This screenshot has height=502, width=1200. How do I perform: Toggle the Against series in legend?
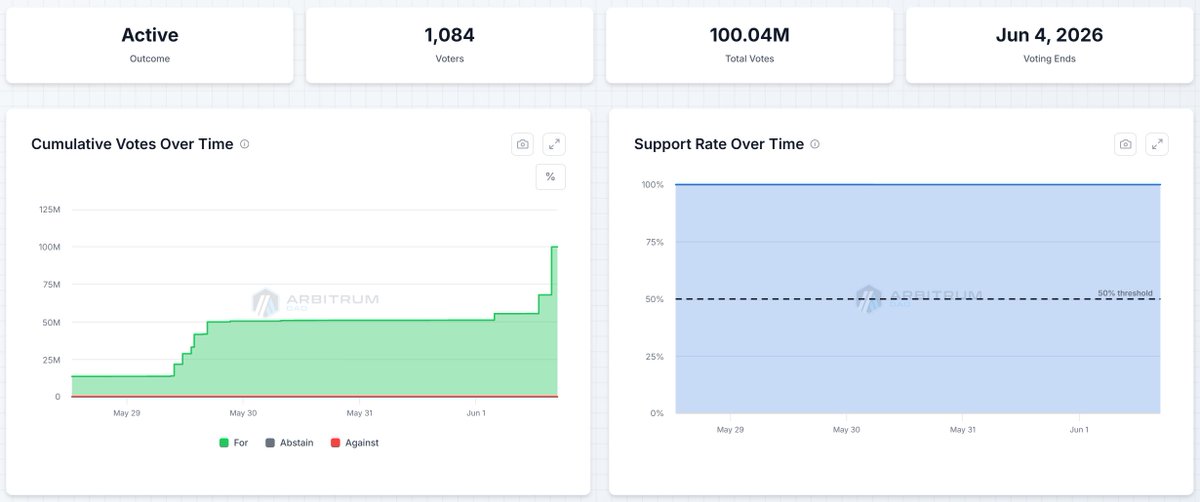(x=354, y=442)
